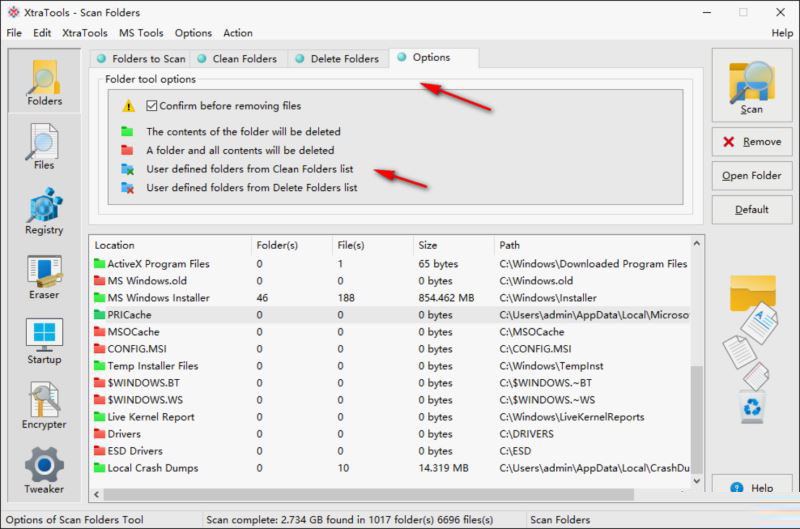Image resolution: width=800 pixels, height=529 pixels.
Task: Open the Help menu in menu bar
Action: pyautogui.click(x=782, y=33)
